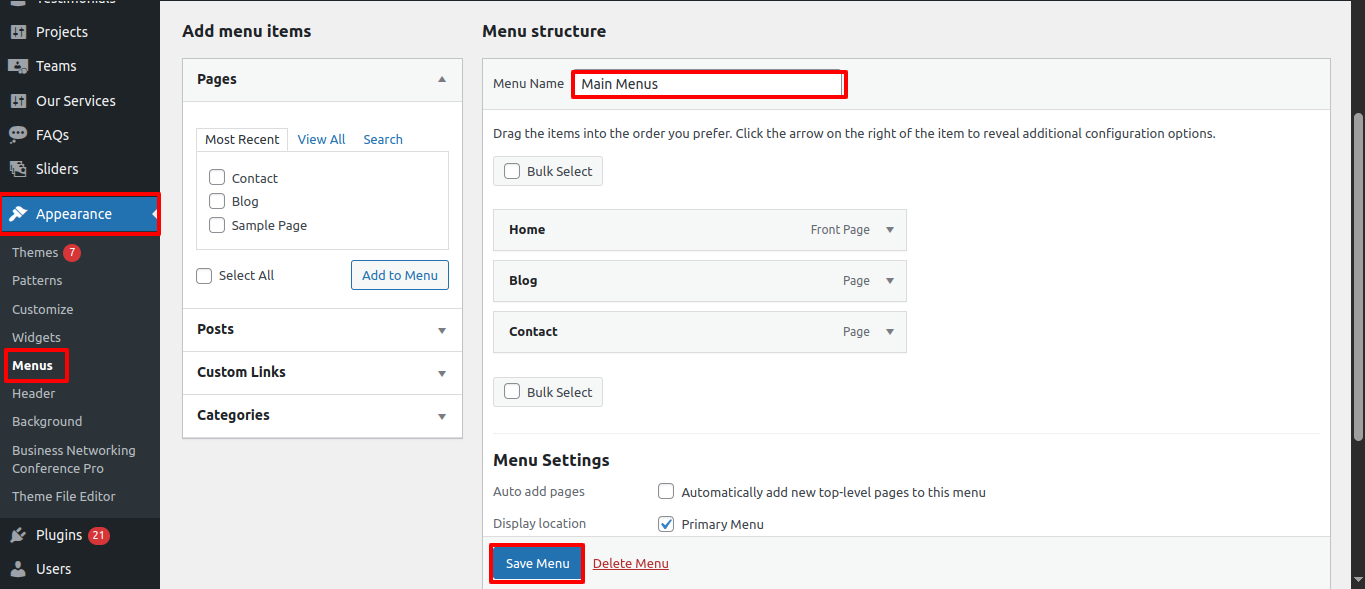Viewport: 1365px width, 589px height.
Task: Open the Theme File Editor
Action: coord(64,496)
